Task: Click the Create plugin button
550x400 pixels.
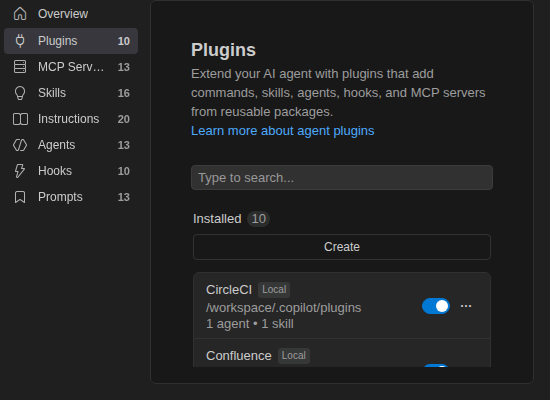Action: pos(342,247)
